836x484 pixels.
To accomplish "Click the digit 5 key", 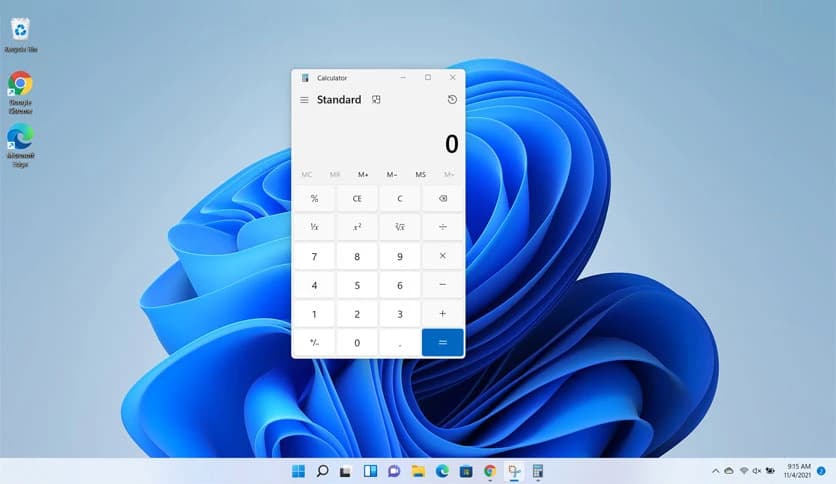I will coord(357,285).
